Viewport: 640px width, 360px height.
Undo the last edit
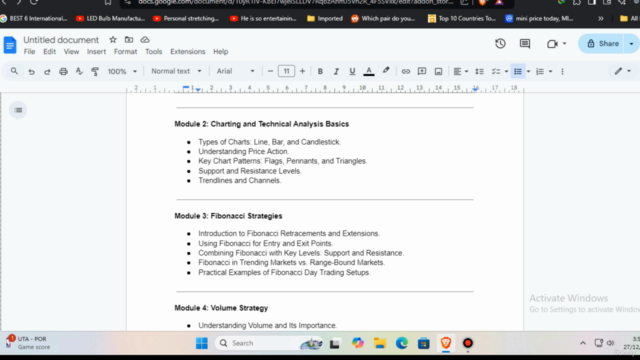coord(31,71)
